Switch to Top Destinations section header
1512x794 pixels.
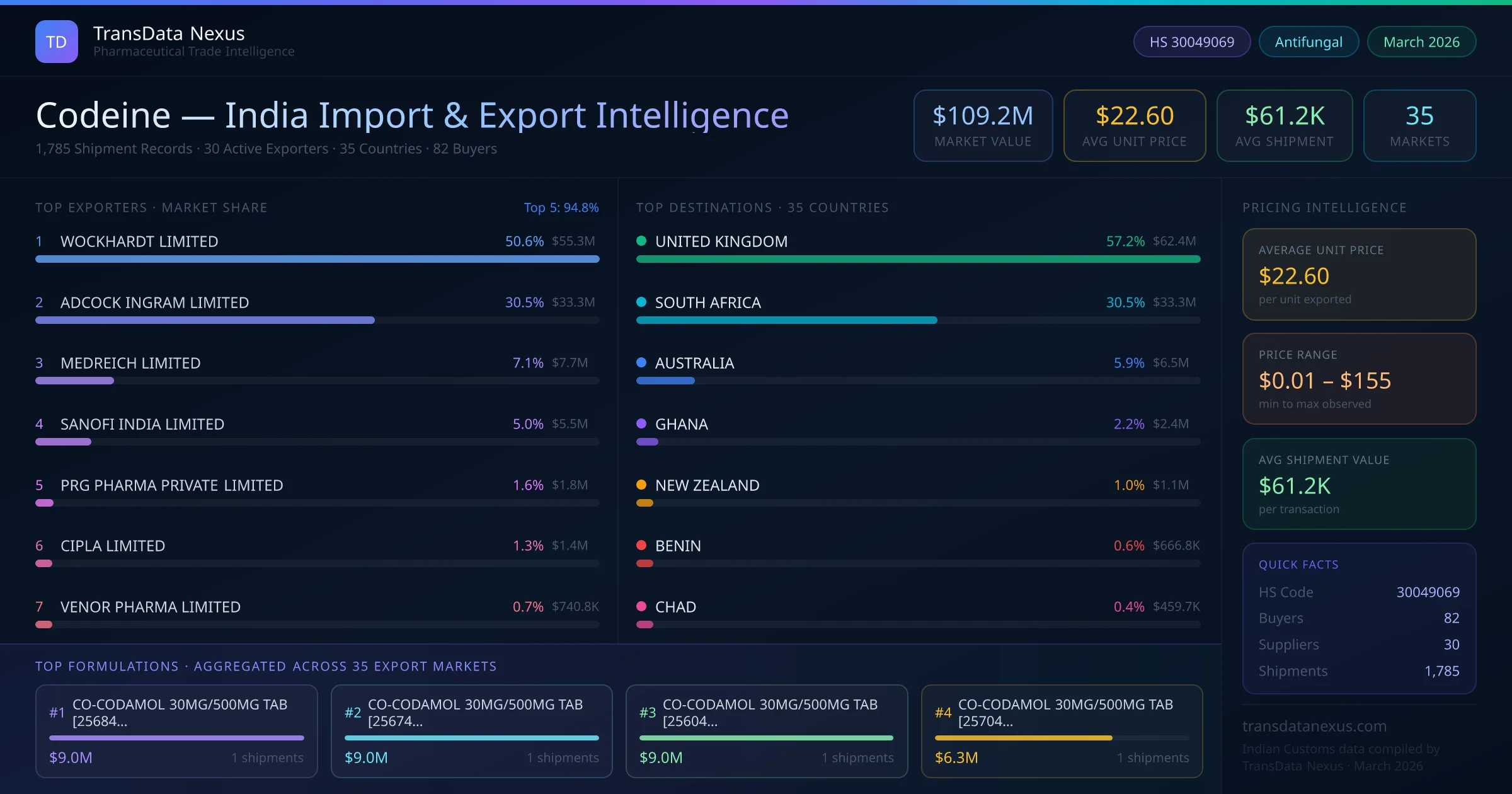click(x=763, y=207)
